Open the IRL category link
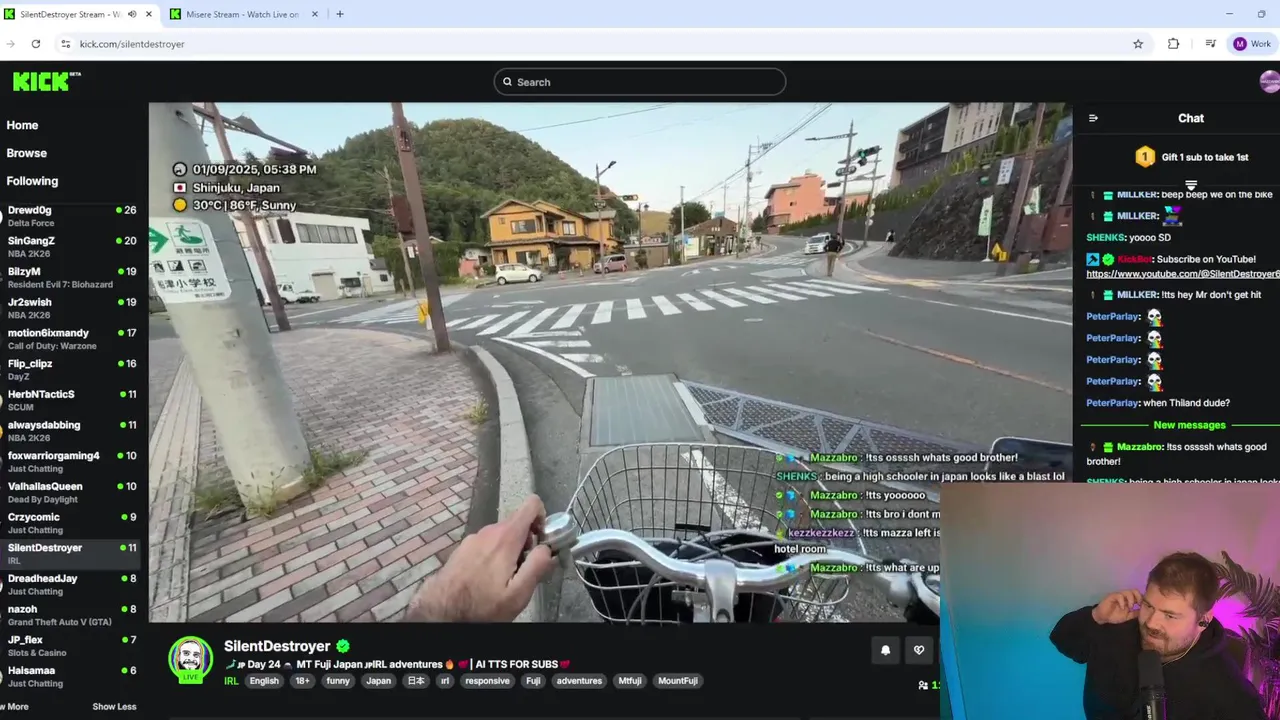 (231, 681)
